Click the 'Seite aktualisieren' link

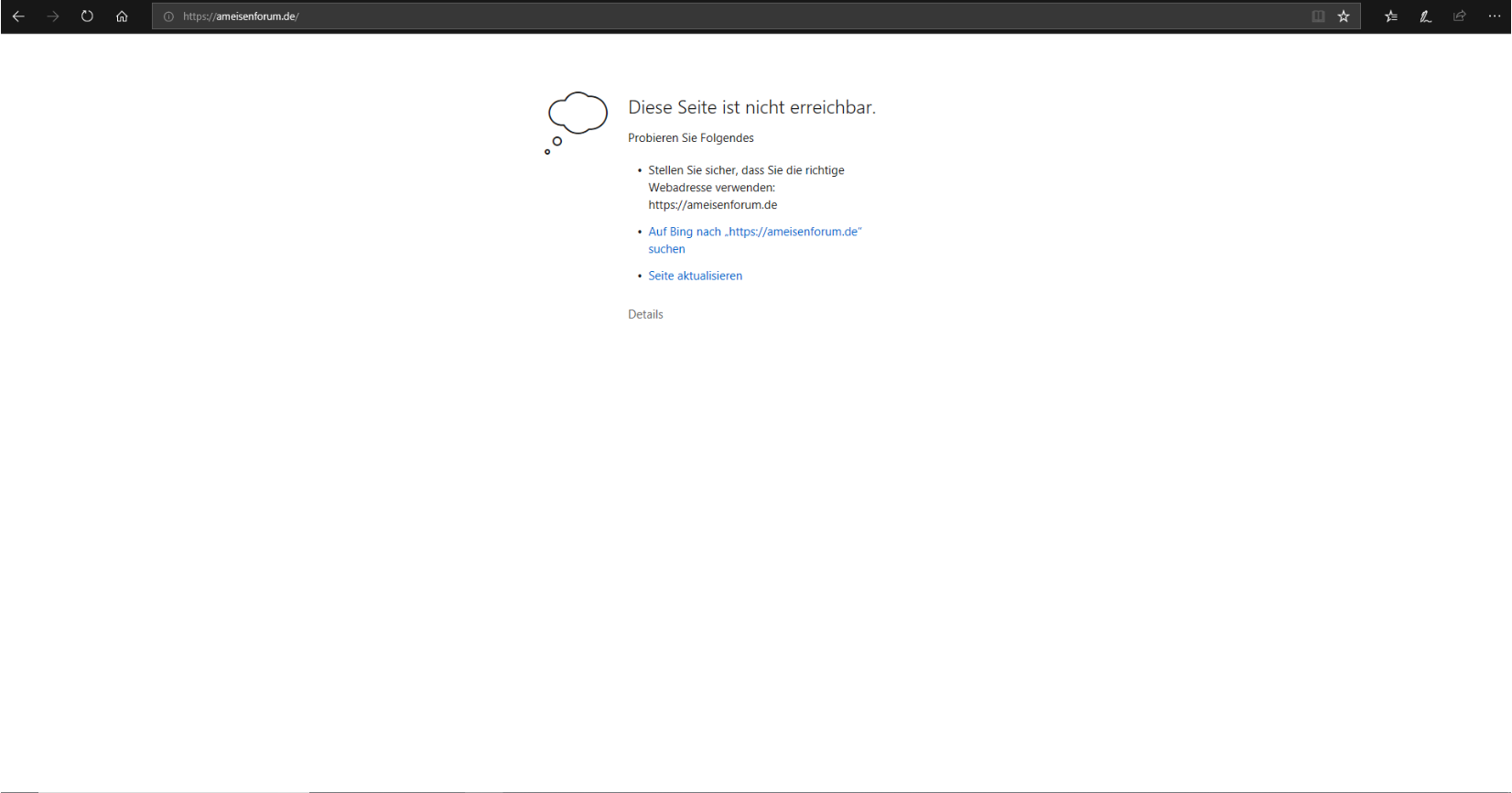pyautogui.click(x=695, y=276)
